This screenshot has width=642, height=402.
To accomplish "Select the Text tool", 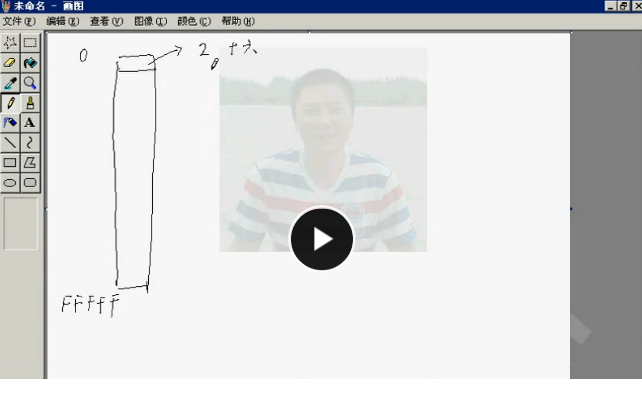I will 30,122.
